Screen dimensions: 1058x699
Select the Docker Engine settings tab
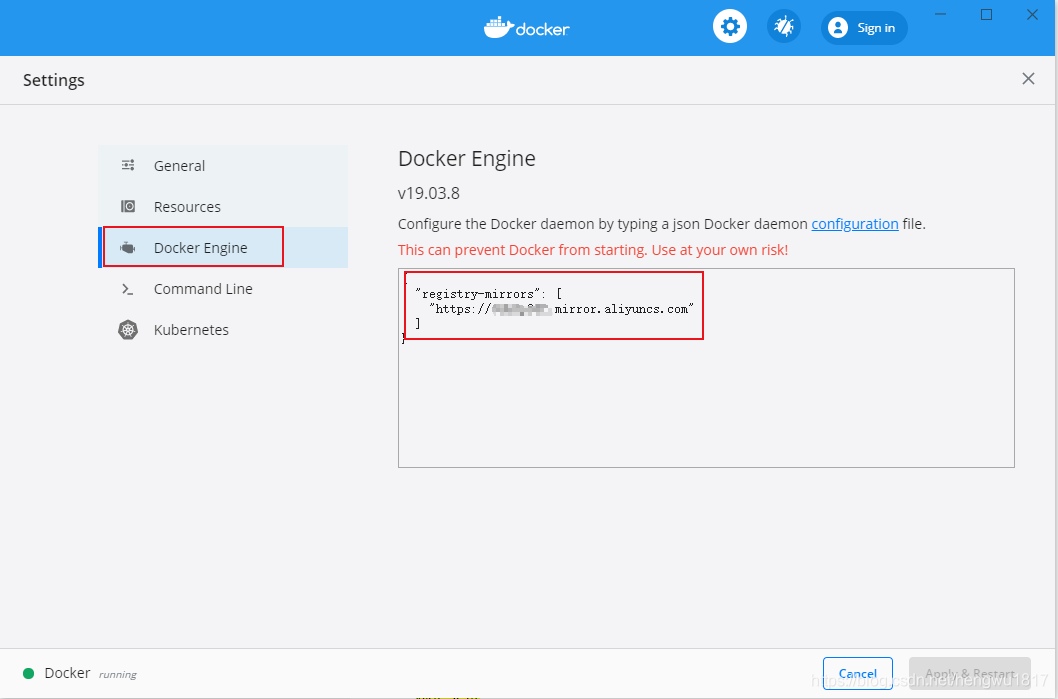223,248
